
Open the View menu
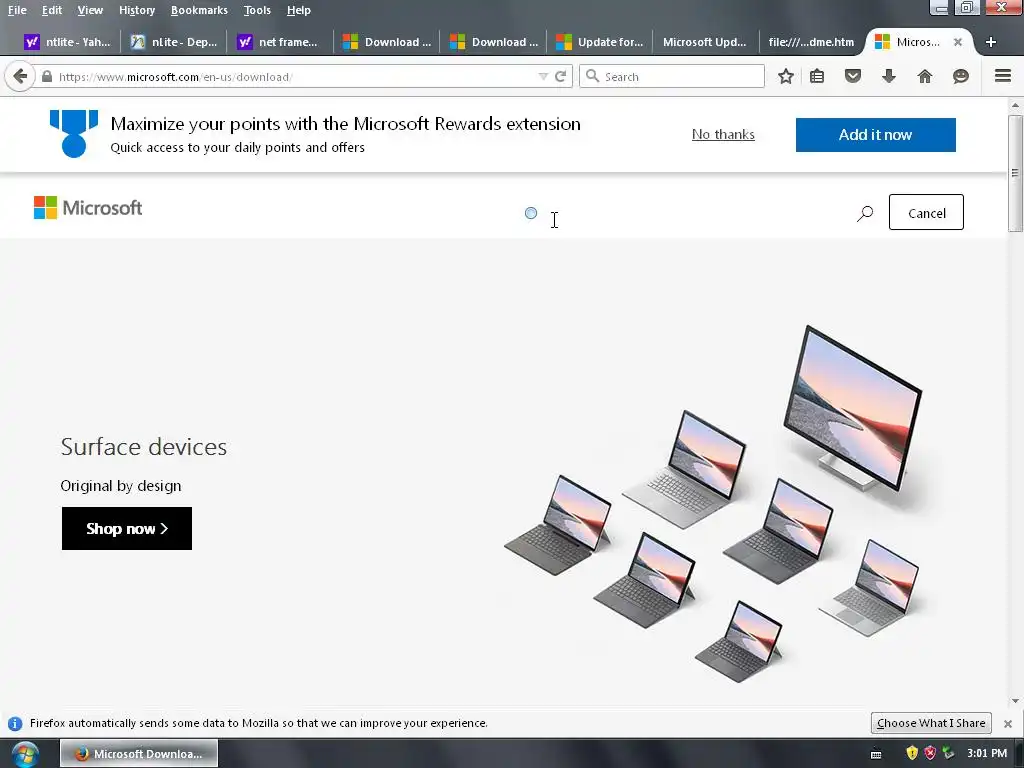coord(90,10)
